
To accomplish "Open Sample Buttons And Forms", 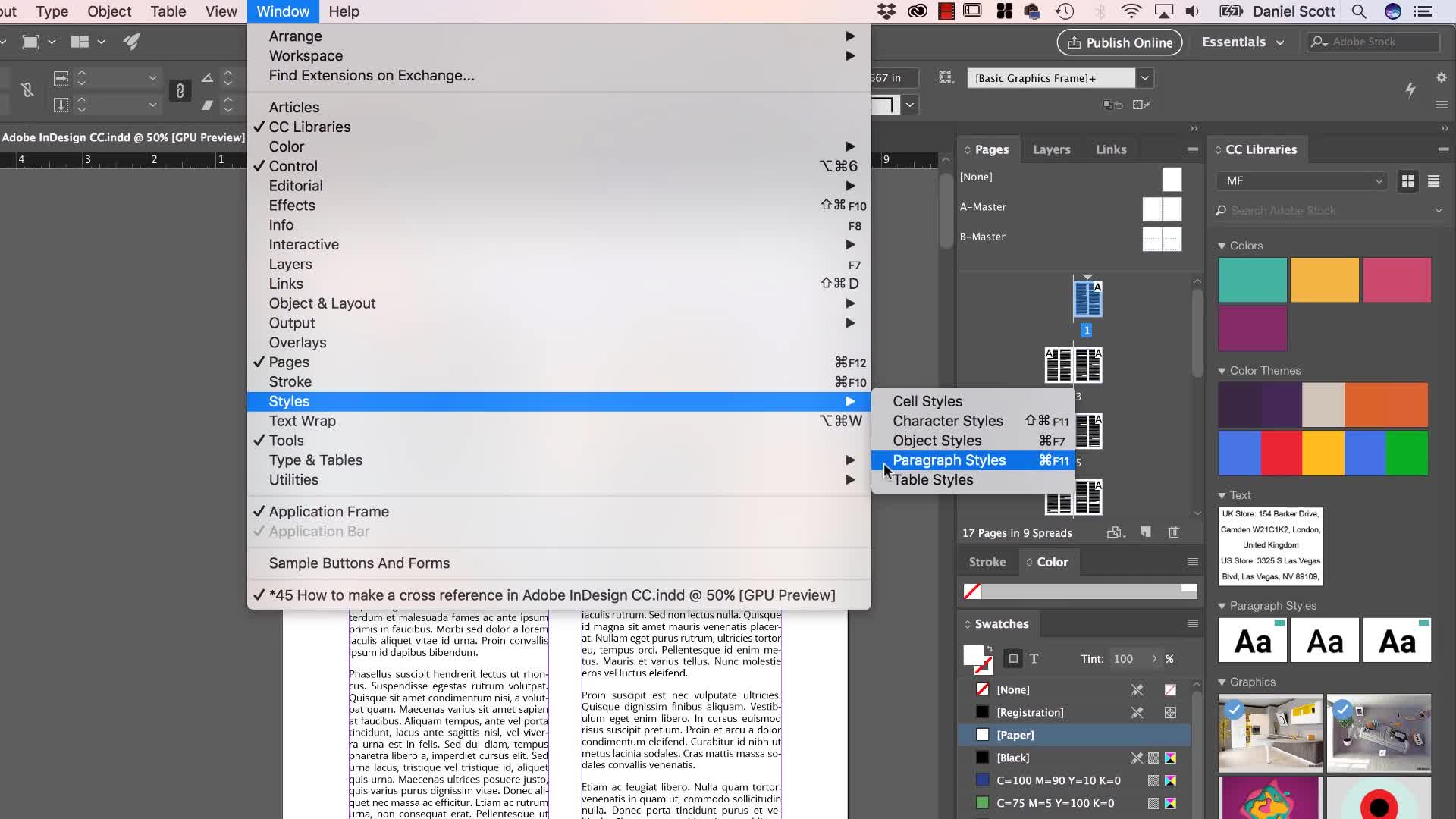I will coord(559,563).
